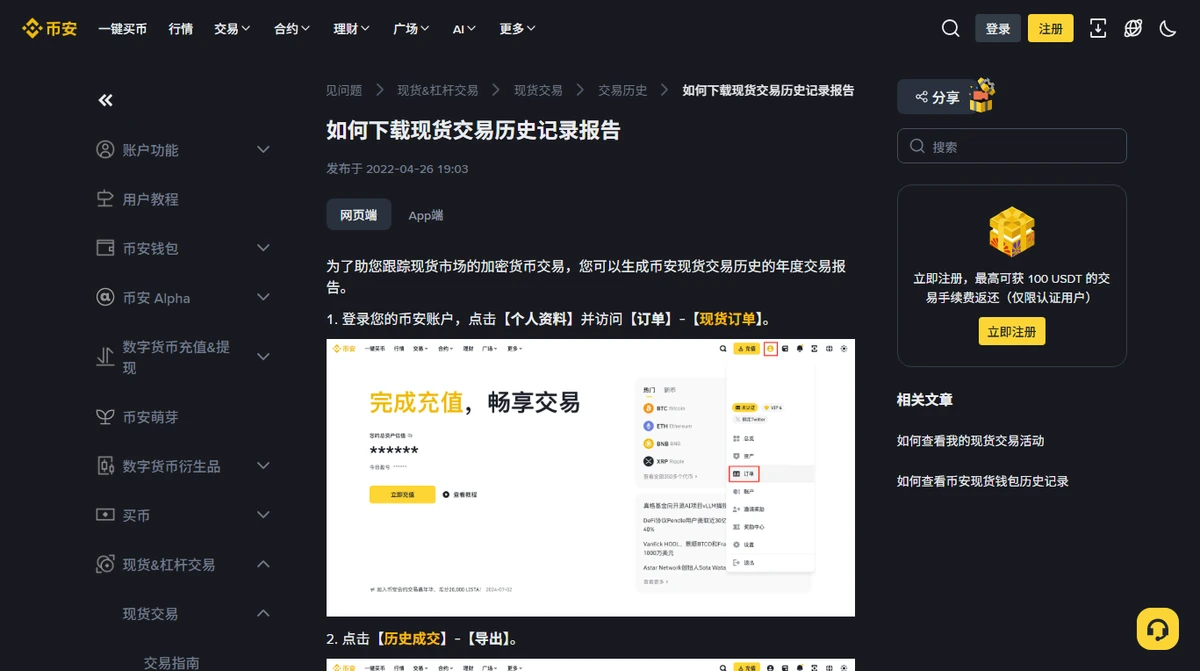Image resolution: width=1200 pixels, height=671 pixels.
Task: Click the 数字货币充值&提现 icon
Action: (x=105, y=356)
